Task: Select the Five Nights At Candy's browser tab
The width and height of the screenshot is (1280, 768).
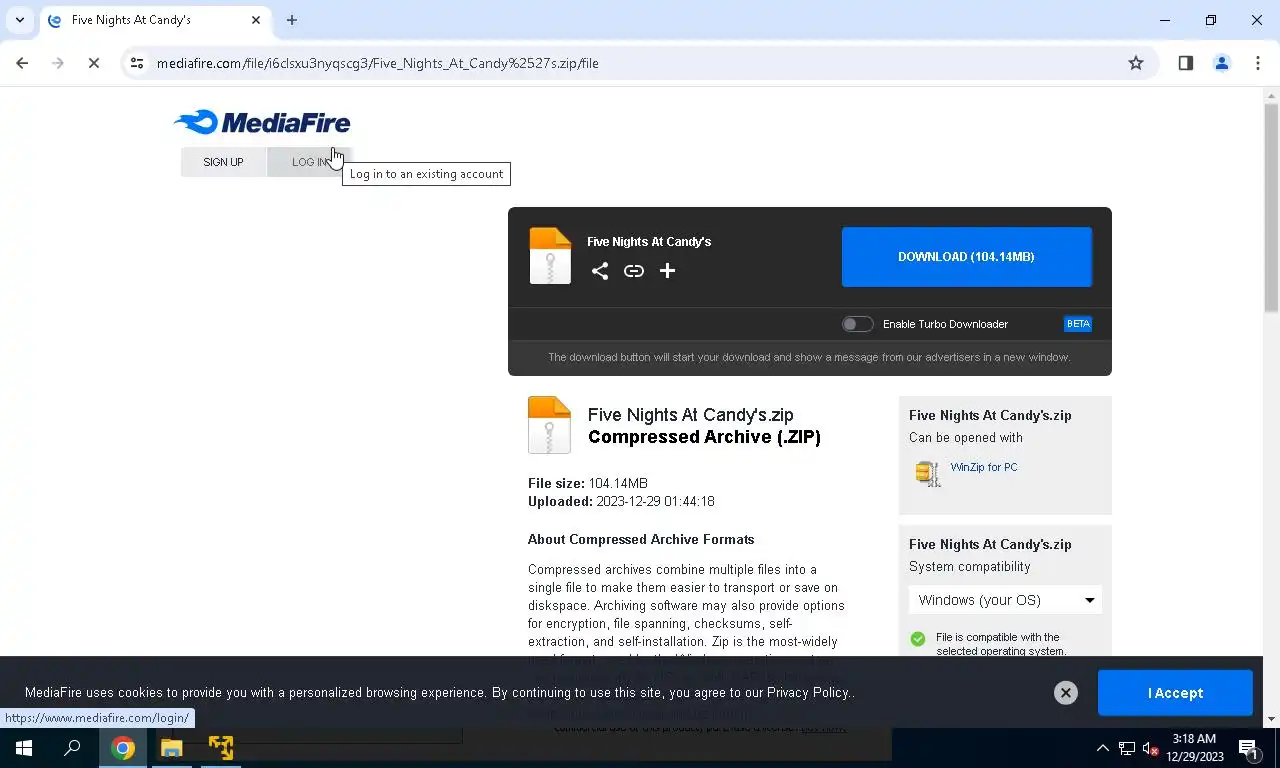Action: [x=154, y=20]
